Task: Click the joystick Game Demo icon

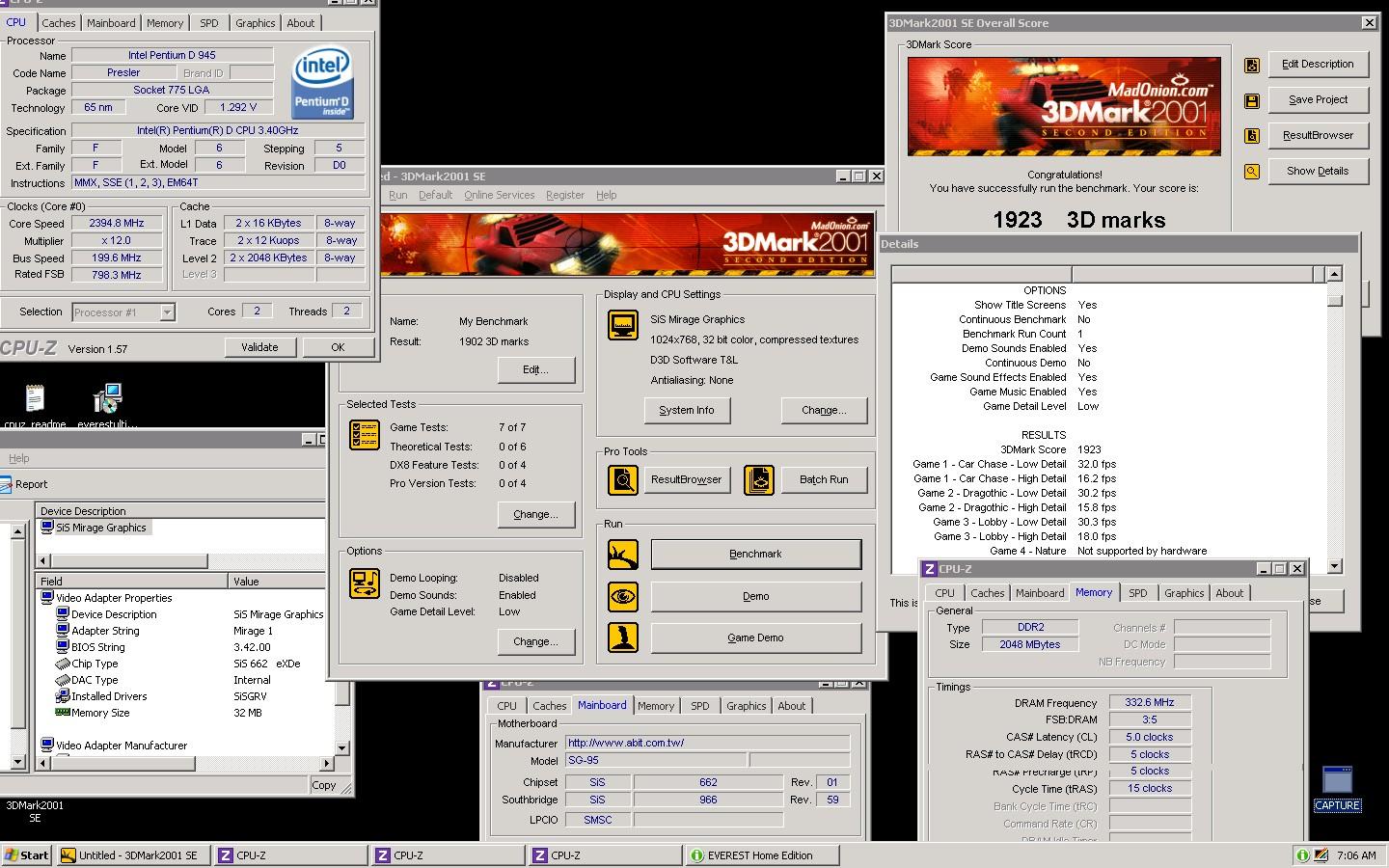Action: click(x=623, y=637)
